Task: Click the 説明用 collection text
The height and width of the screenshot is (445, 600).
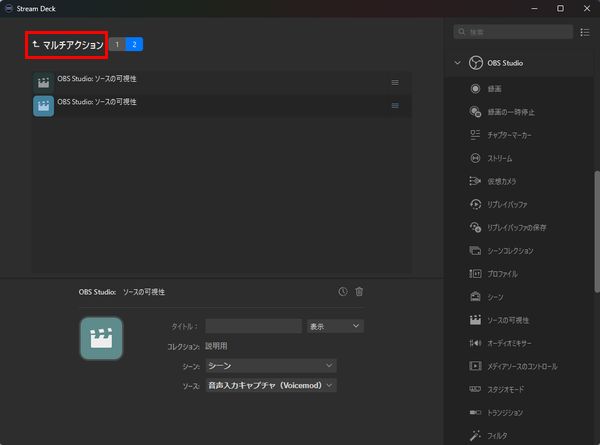Action: coord(216,346)
